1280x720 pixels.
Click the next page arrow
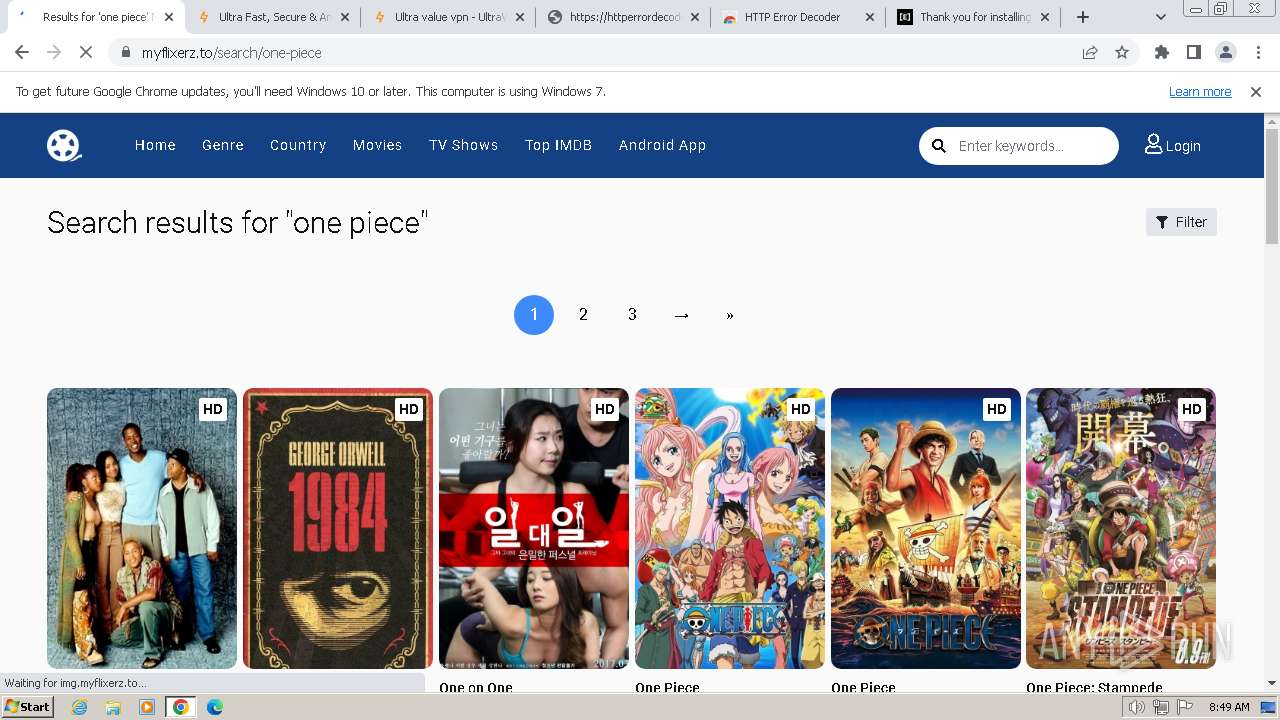pyautogui.click(x=681, y=315)
